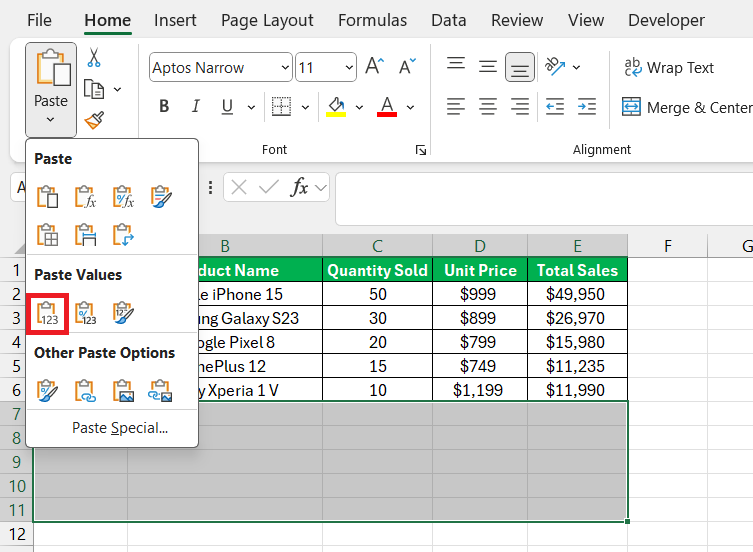
Task: Select the Format Painter brush
Action: (94, 120)
